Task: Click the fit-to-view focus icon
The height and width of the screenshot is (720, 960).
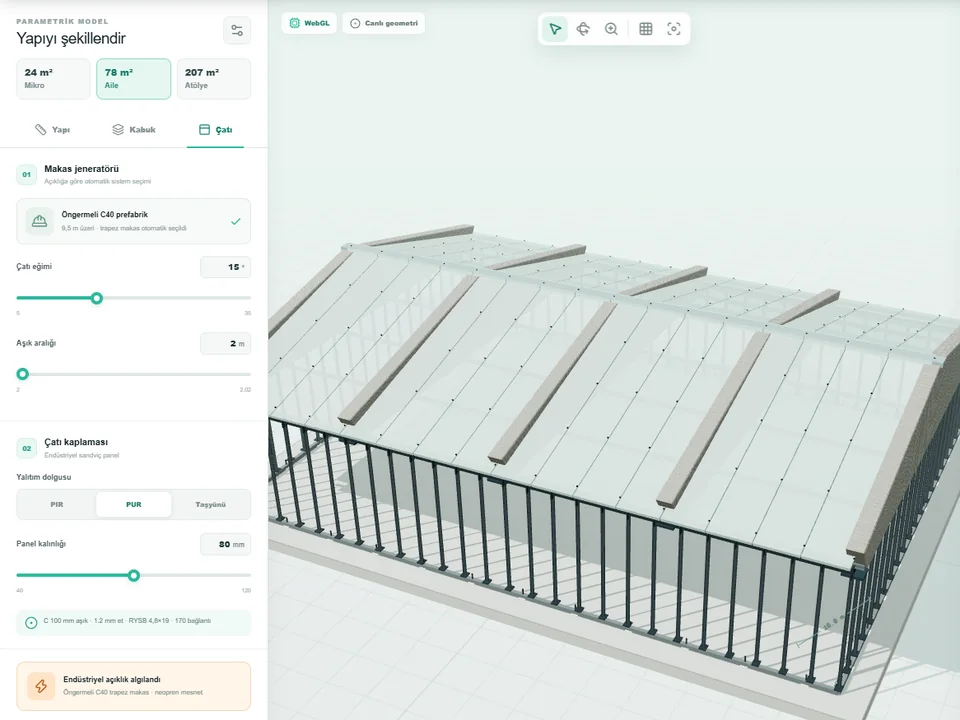Action: click(673, 29)
